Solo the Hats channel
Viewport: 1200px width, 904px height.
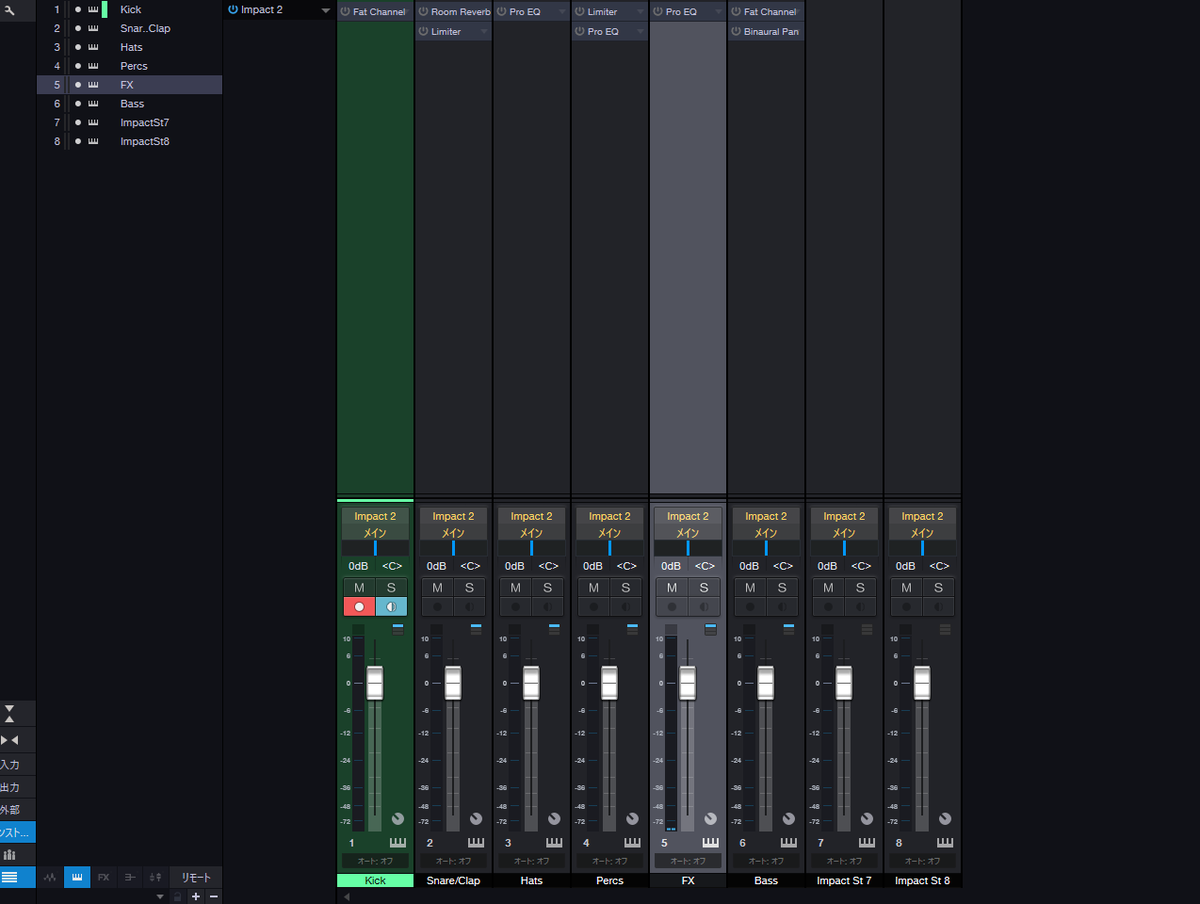546,588
